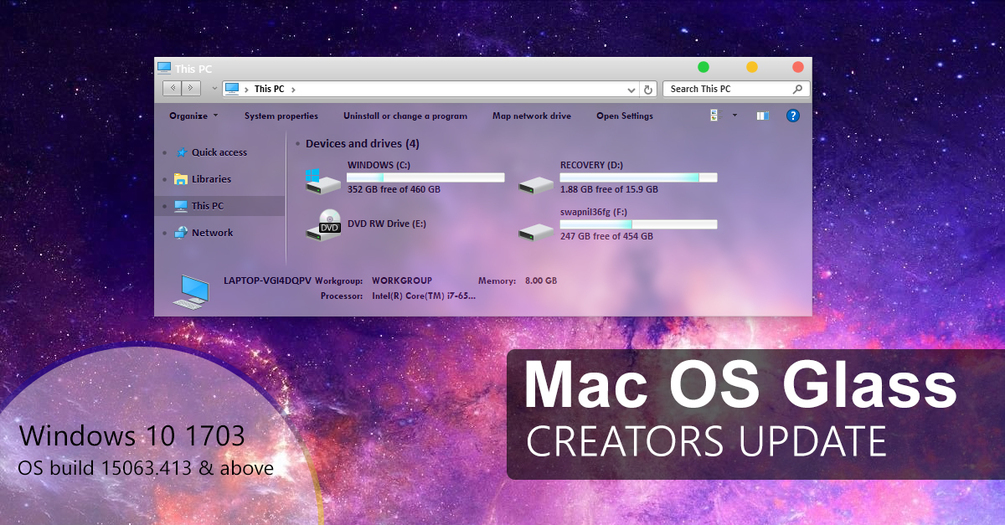Expand the Libraries tree node
The image size is (1005, 525).
coord(165,179)
